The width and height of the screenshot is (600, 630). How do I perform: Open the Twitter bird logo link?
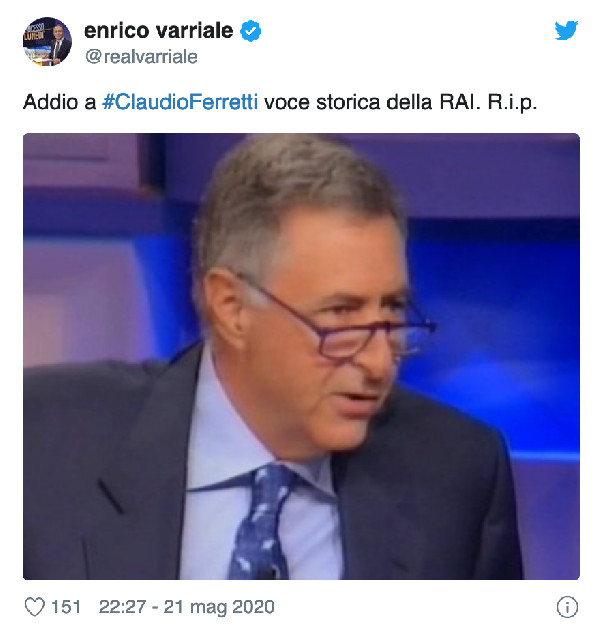coord(566,30)
